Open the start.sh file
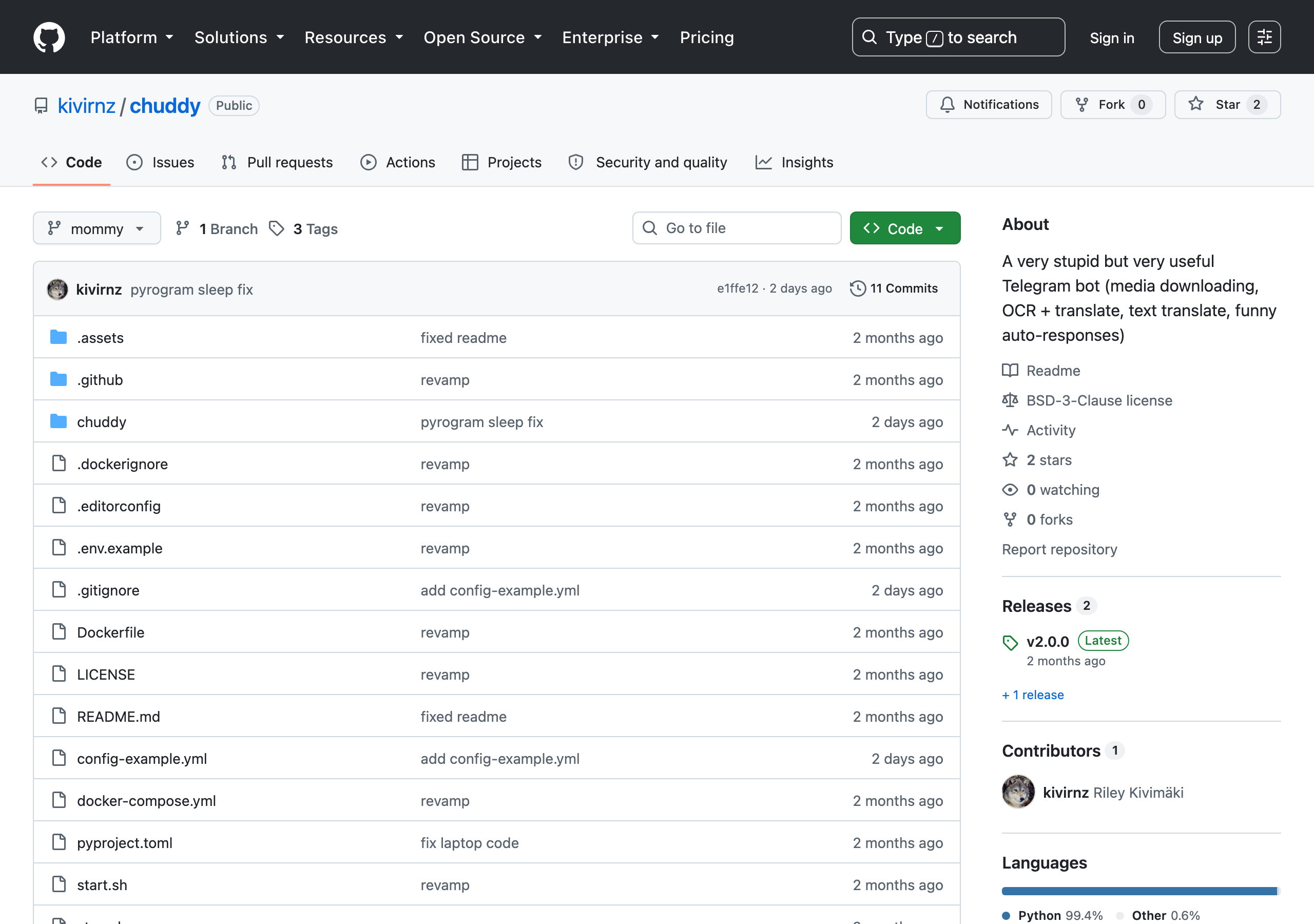 click(102, 884)
